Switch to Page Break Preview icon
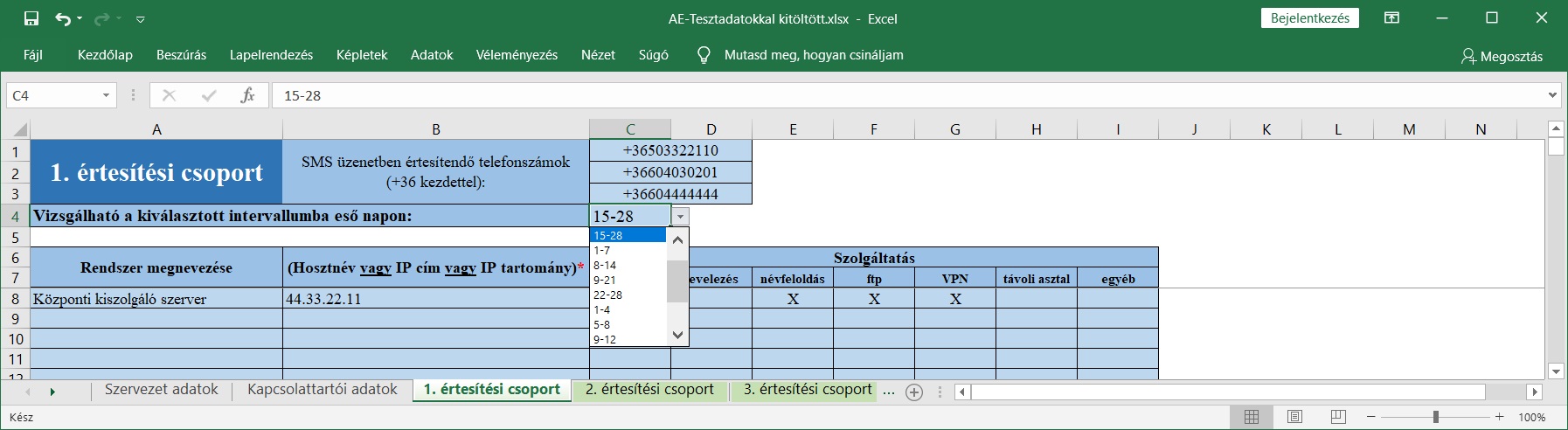Image resolution: width=1568 pixels, height=430 pixels. (1337, 417)
